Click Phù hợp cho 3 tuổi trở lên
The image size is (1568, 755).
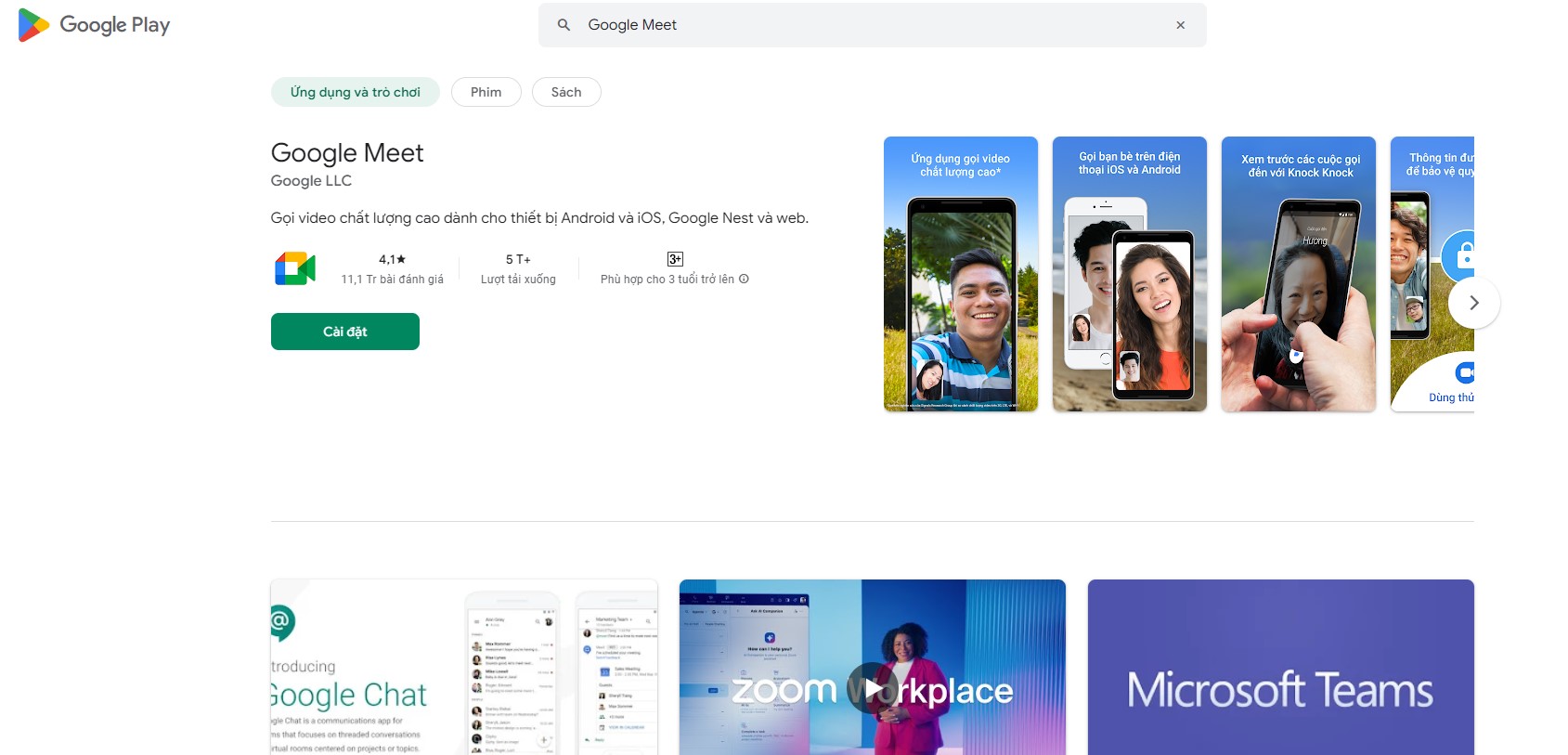(x=667, y=279)
